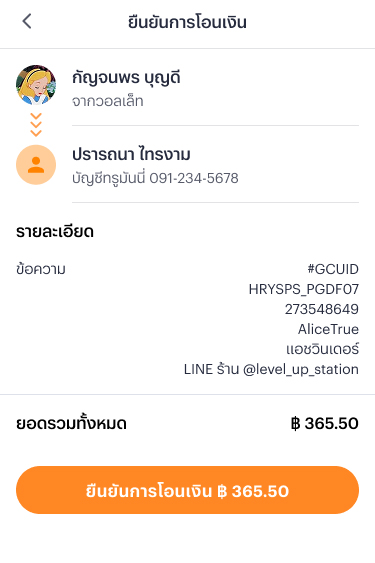
Task: Click the orange downward triple chevron arrows
Action: coord(36,125)
